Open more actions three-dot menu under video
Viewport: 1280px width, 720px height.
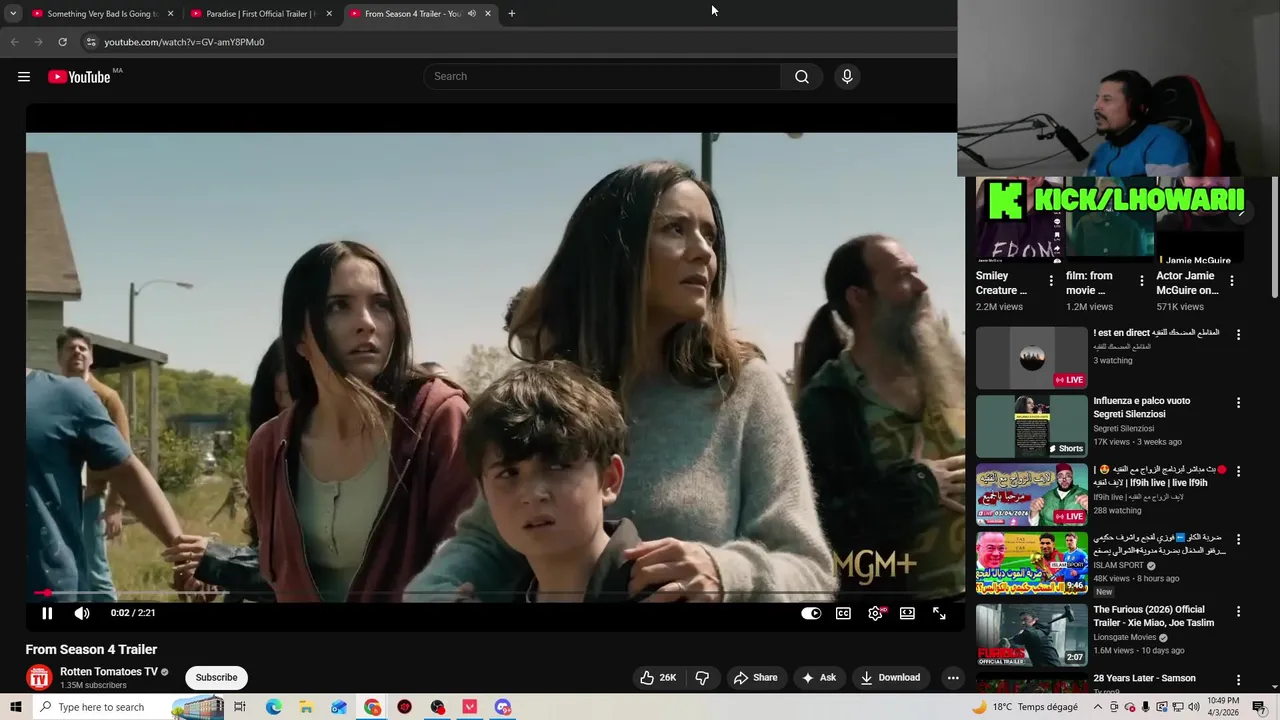pyautogui.click(x=953, y=677)
